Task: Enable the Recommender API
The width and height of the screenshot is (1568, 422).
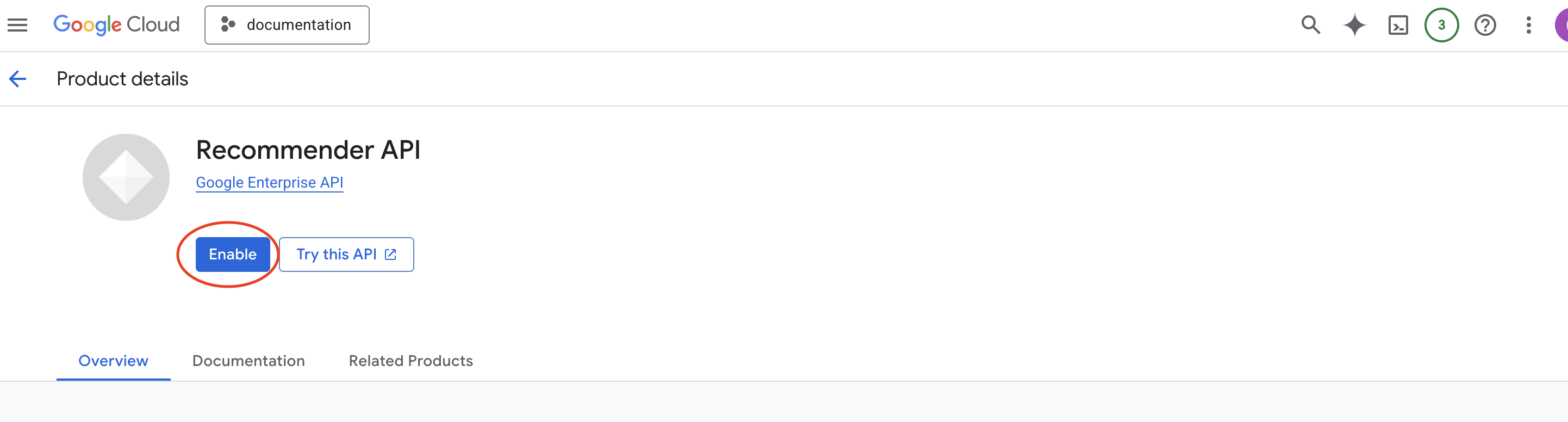Action: point(233,254)
